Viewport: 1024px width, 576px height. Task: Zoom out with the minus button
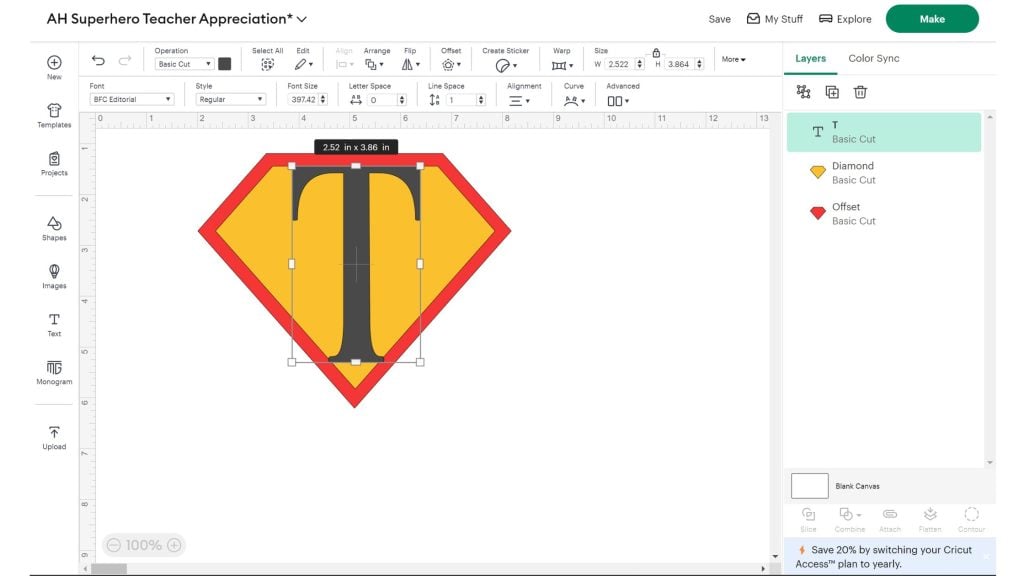(114, 545)
